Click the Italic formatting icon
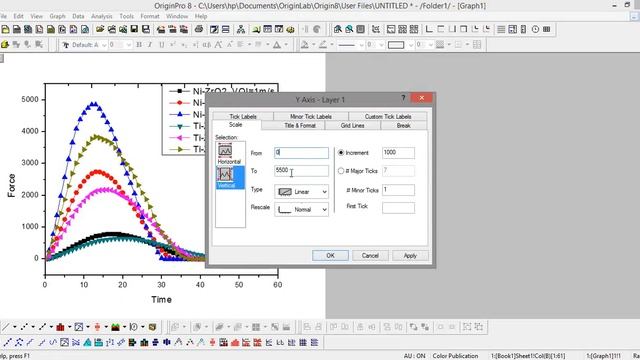The image size is (640, 360). point(150,45)
